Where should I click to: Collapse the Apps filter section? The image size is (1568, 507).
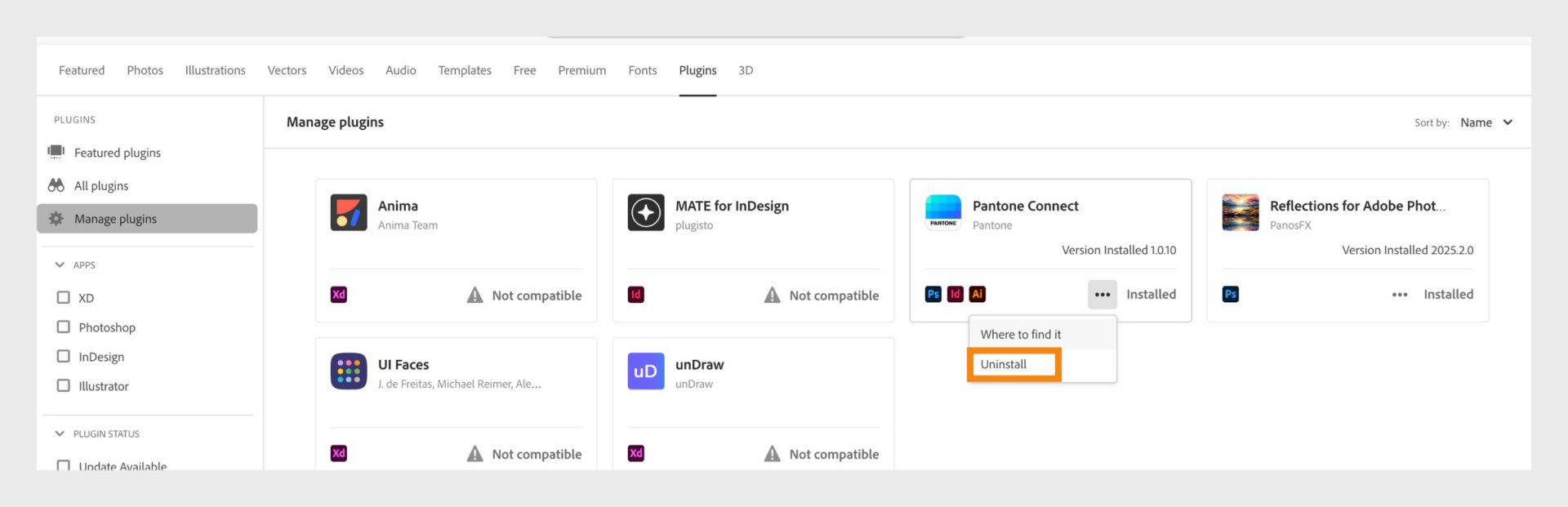point(60,265)
